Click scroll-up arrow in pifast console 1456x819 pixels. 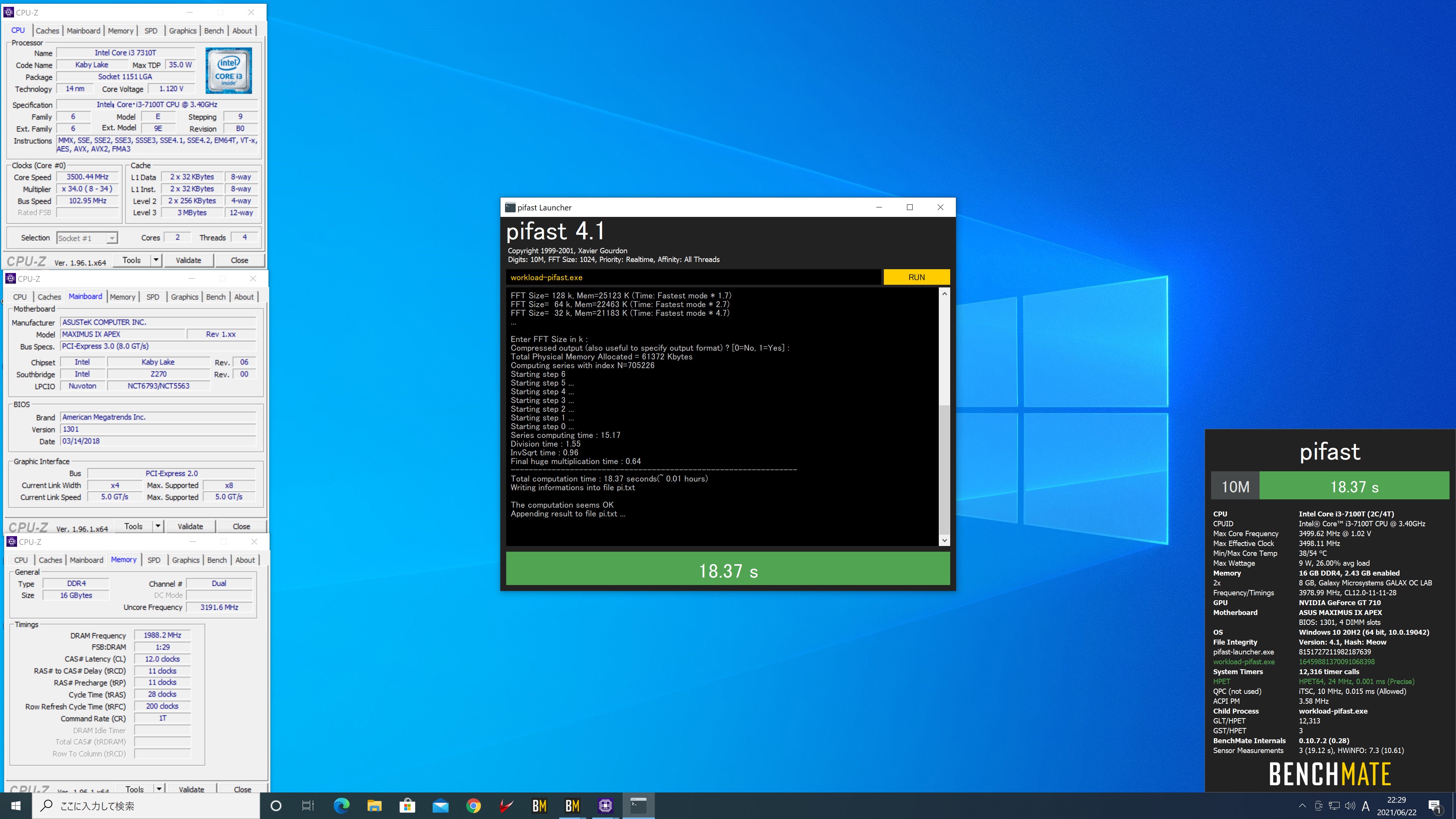(x=944, y=293)
